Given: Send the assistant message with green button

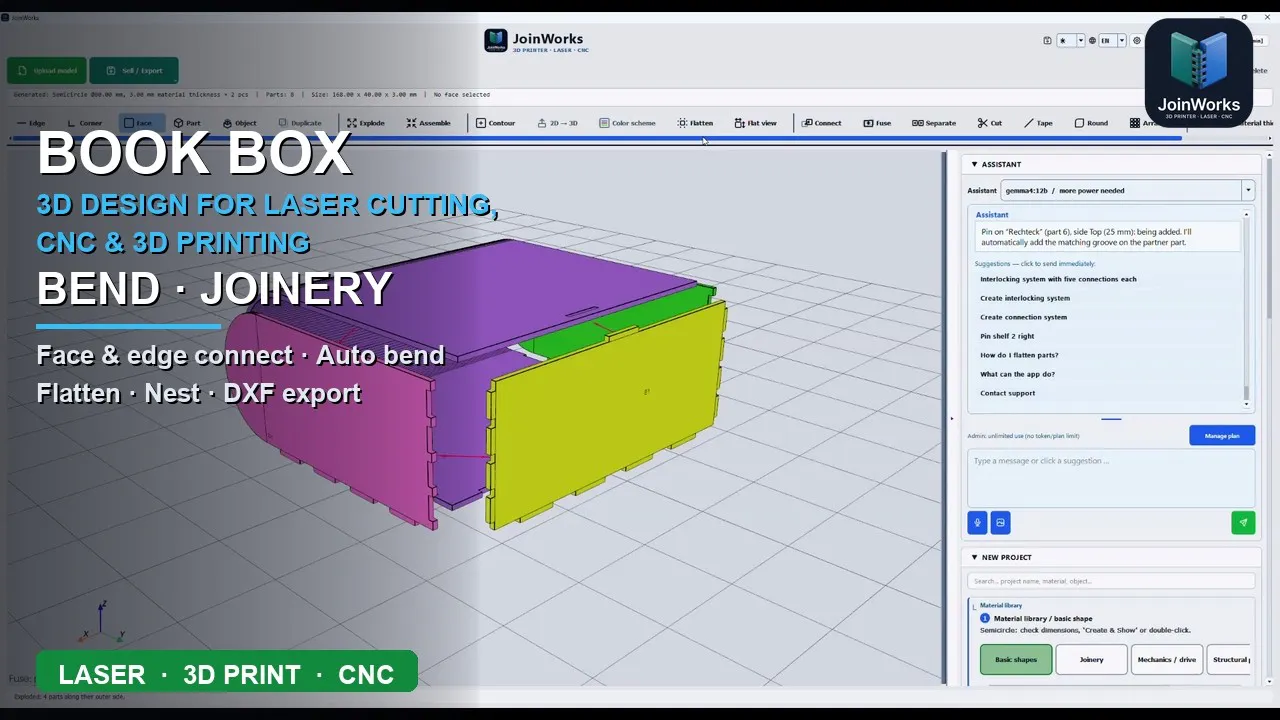Looking at the screenshot, I should (x=1243, y=522).
